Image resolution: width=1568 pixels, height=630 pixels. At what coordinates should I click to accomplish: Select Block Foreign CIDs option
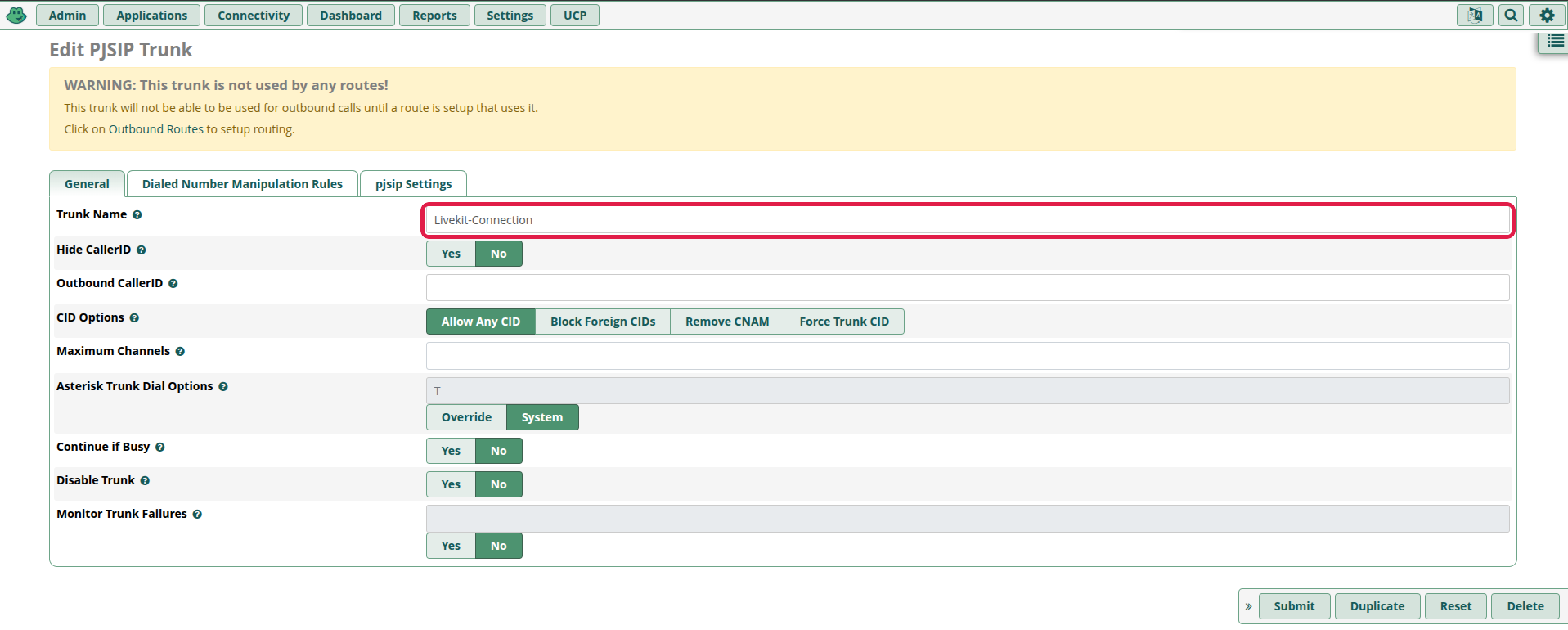603,322
